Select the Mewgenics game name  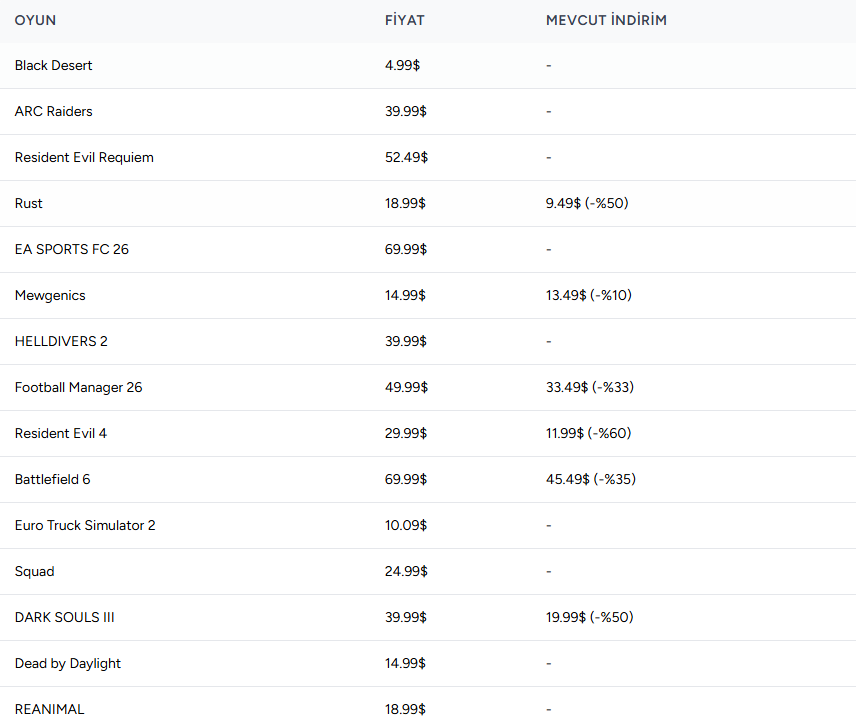pyautogui.click(x=50, y=295)
